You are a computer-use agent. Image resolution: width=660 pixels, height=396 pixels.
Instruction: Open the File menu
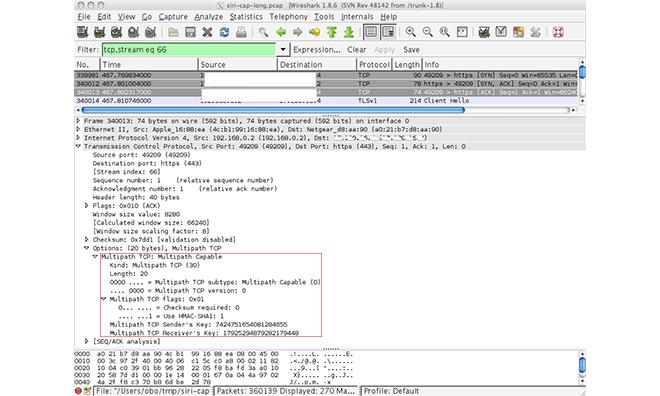tap(84, 17)
